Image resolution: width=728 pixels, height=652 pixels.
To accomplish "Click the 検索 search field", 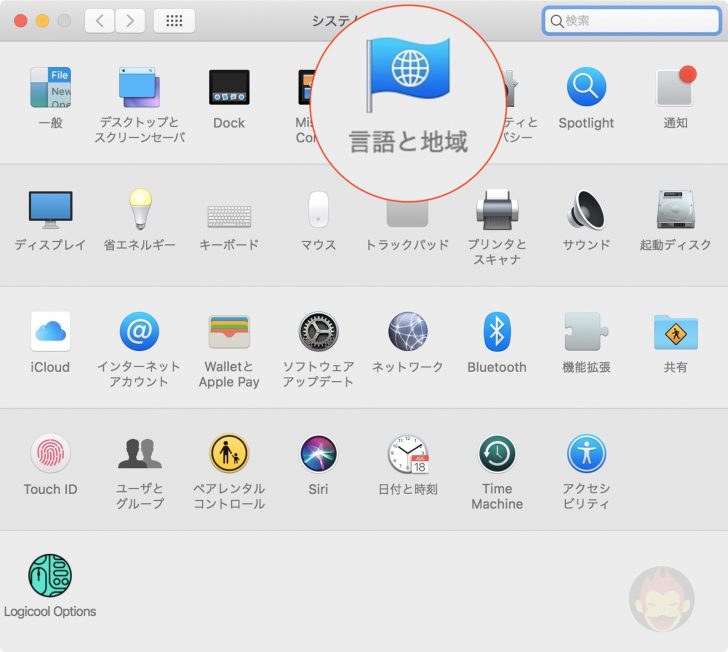I will (631, 21).
